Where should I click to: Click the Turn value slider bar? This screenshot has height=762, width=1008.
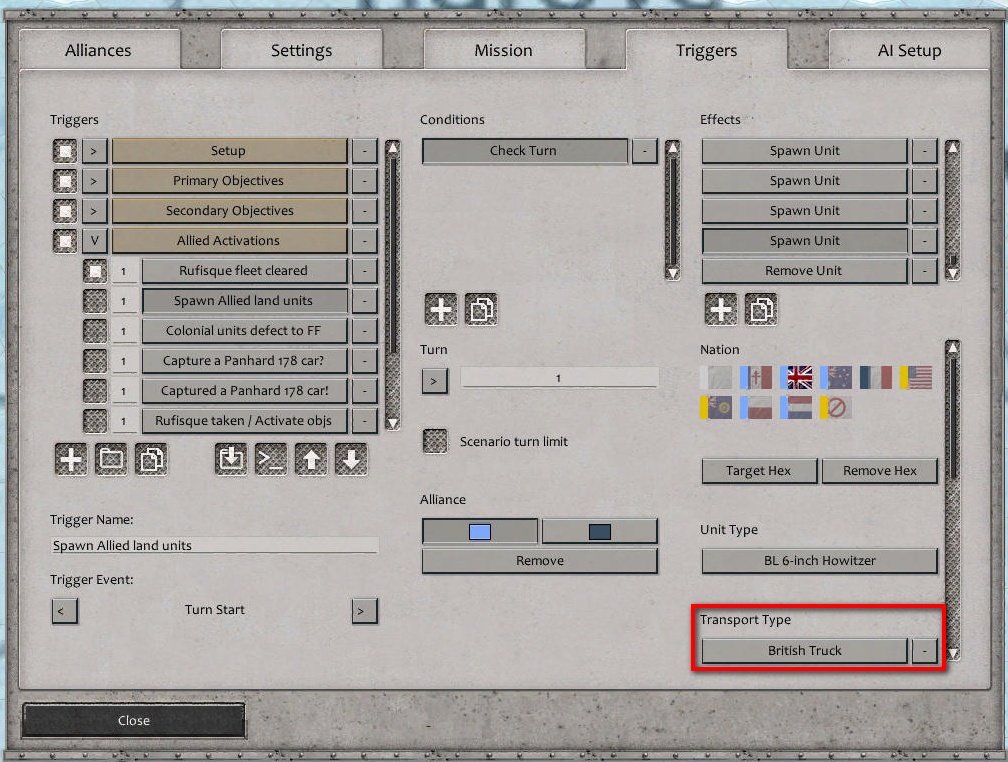(559, 378)
